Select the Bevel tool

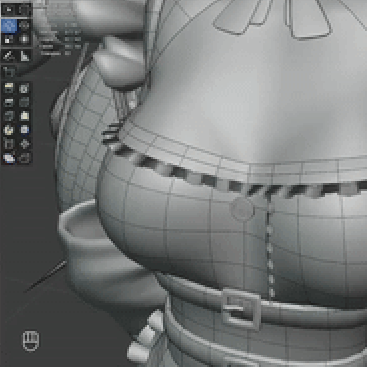[9, 102]
